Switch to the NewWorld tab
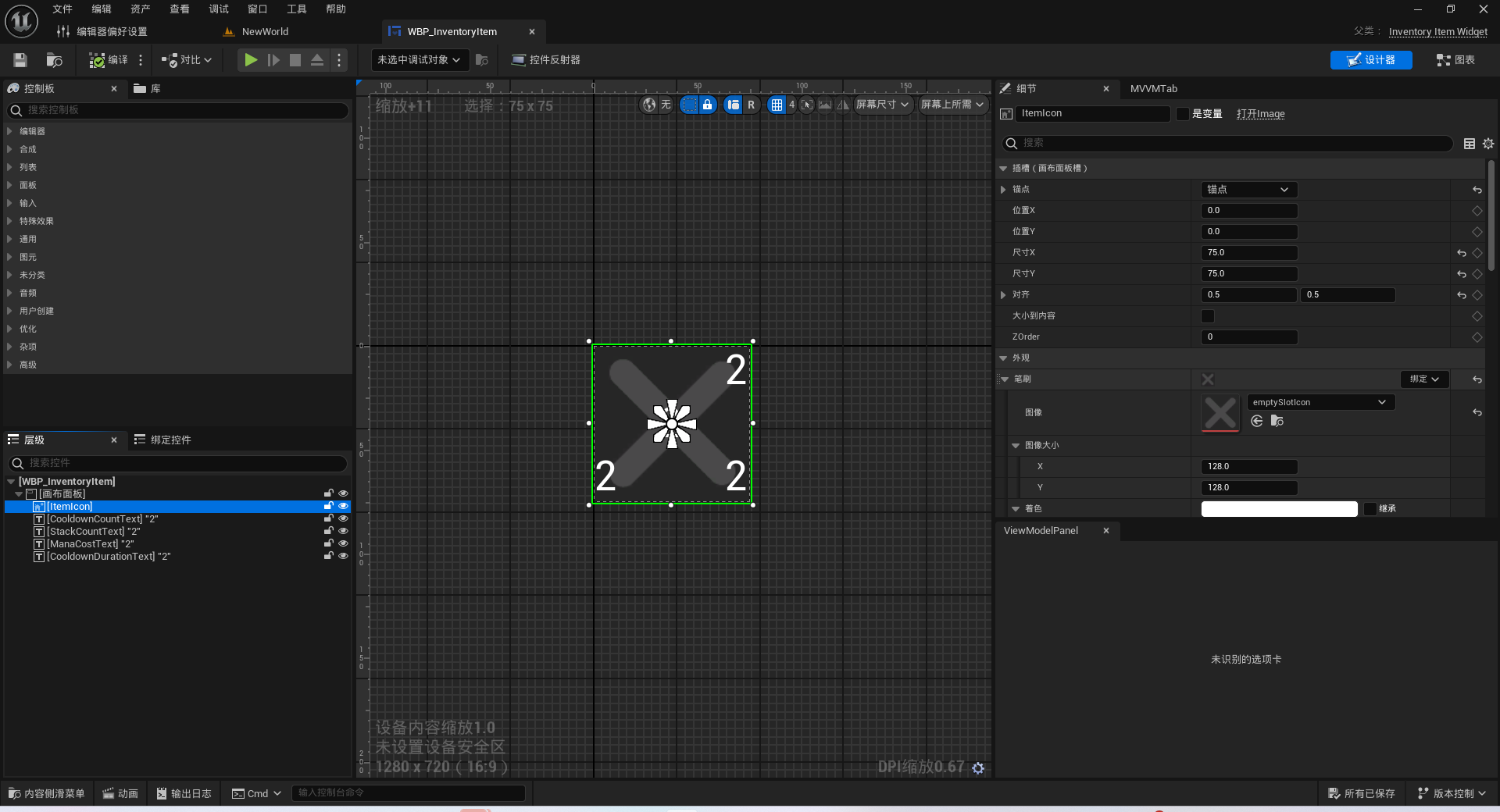The image size is (1500, 812). point(265,32)
